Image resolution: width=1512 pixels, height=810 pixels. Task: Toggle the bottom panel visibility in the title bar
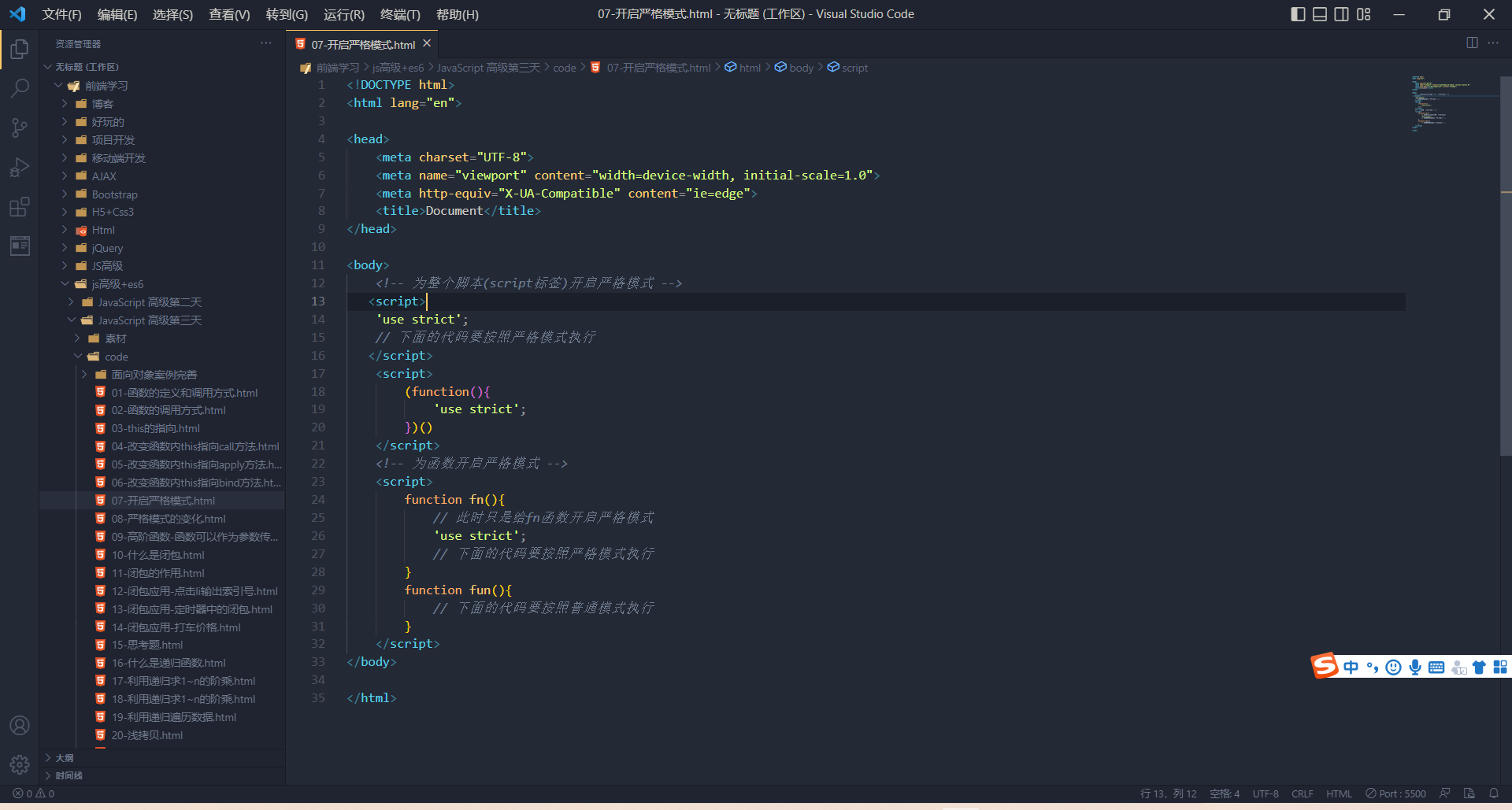pyautogui.click(x=1319, y=14)
